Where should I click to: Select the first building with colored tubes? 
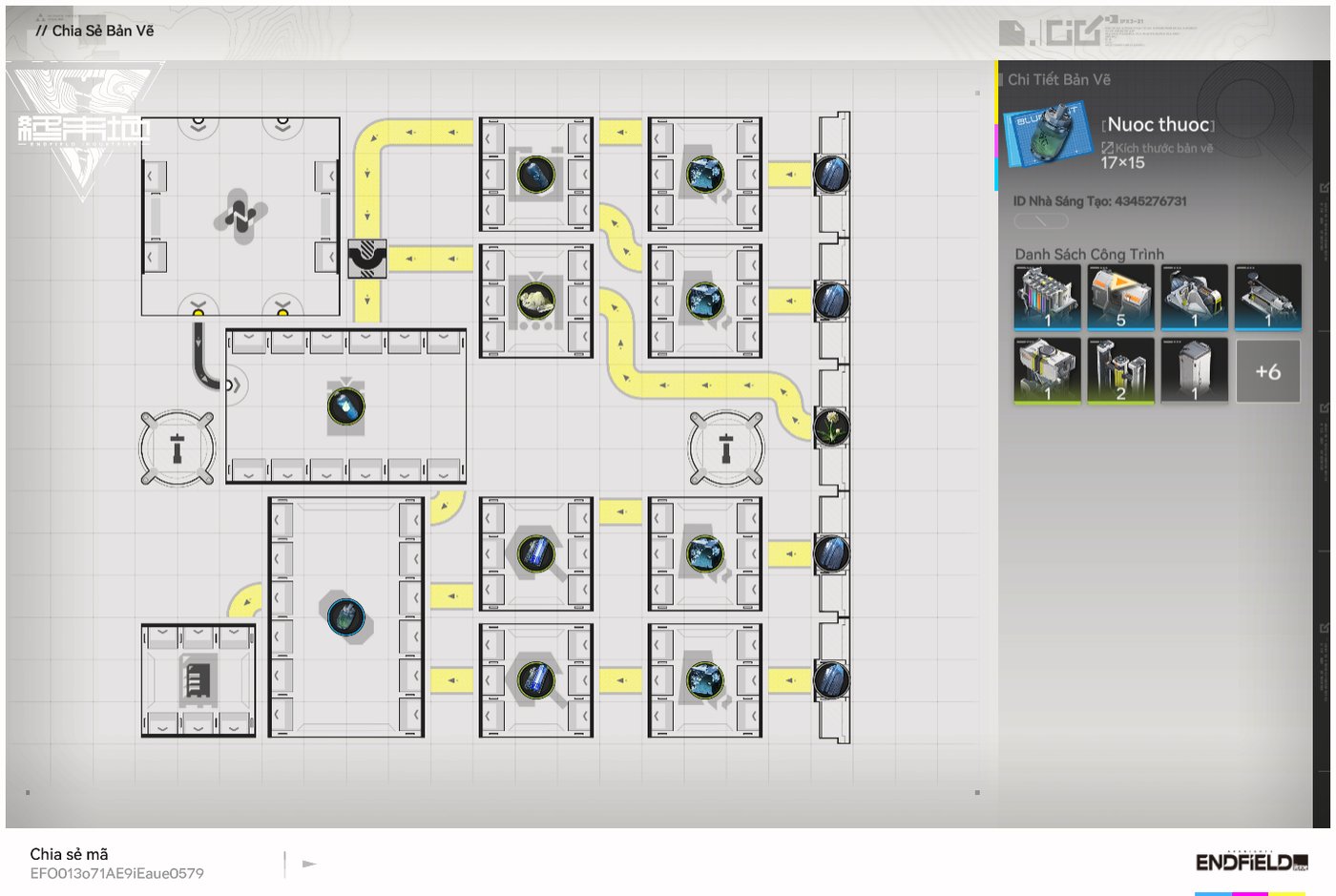pos(1047,297)
